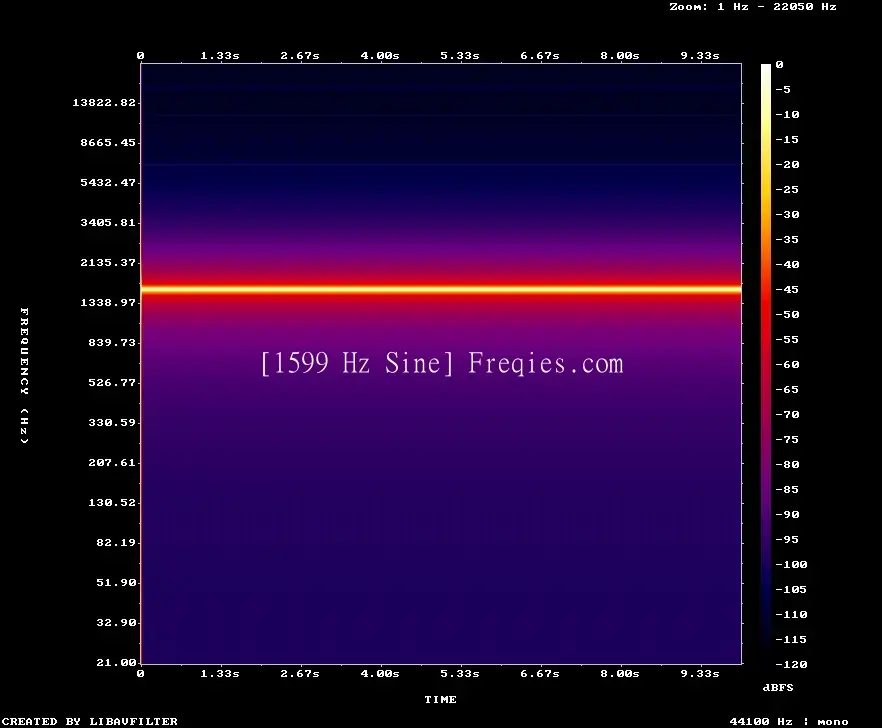Select "8.00s" on the bottom time axis

click(619, 673)
